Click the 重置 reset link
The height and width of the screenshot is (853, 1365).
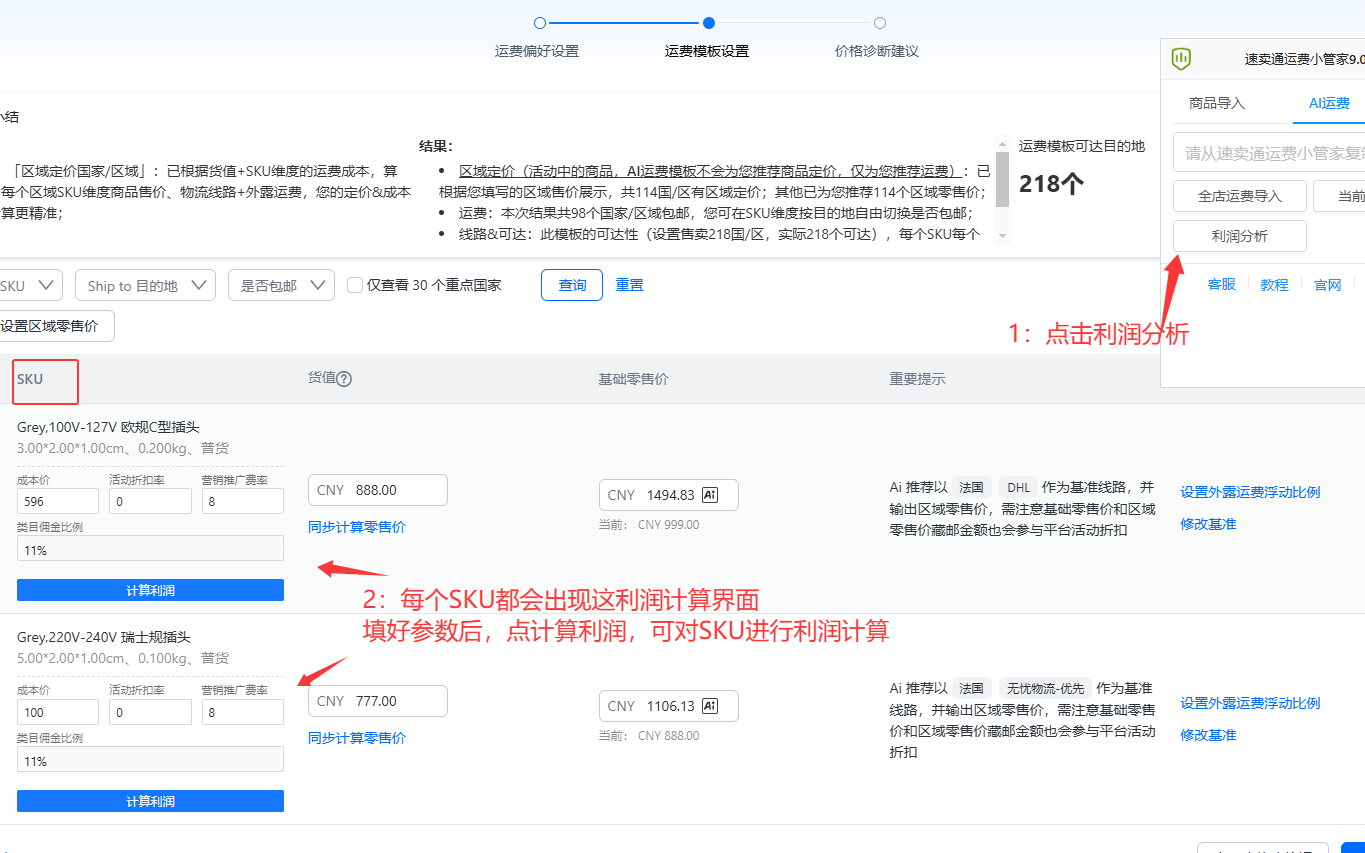click(x=629, y=285)
